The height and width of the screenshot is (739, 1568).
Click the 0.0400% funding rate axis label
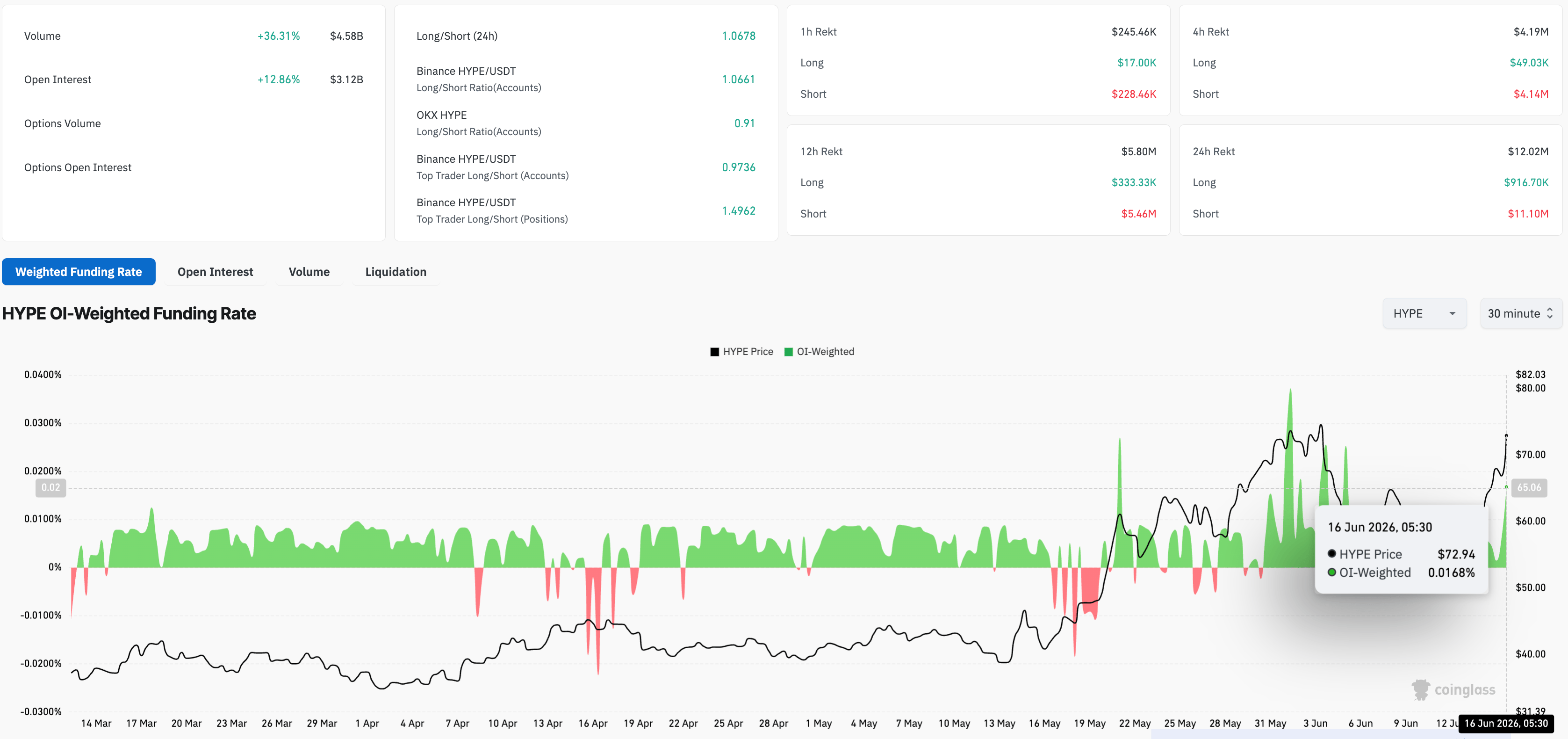pos(43,375)
